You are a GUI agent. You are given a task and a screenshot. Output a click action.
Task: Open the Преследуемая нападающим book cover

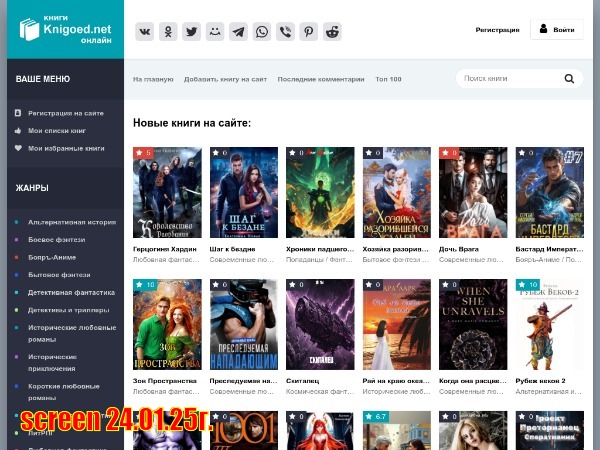point(244,324)
